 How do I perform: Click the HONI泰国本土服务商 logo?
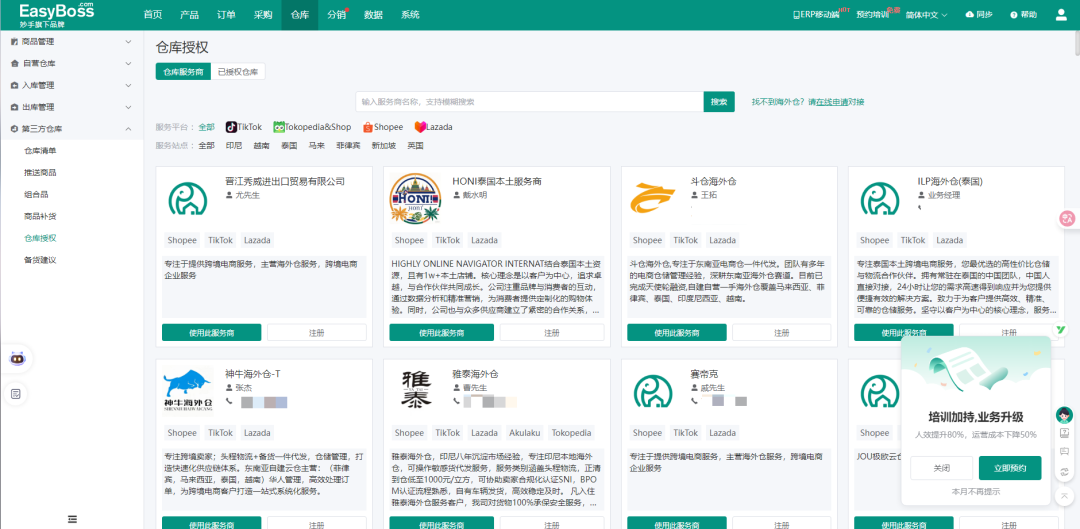(415, 198)
